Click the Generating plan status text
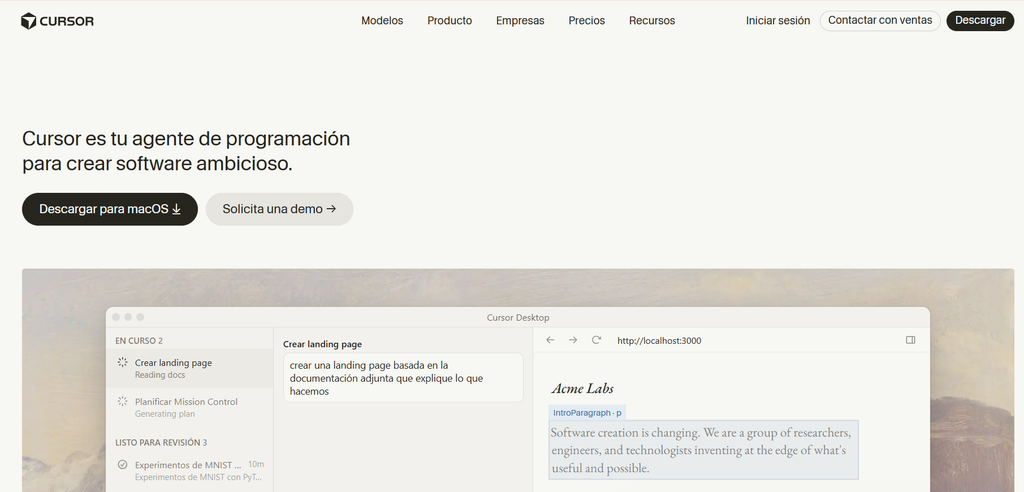1024x492 pixels. [165, 414]
